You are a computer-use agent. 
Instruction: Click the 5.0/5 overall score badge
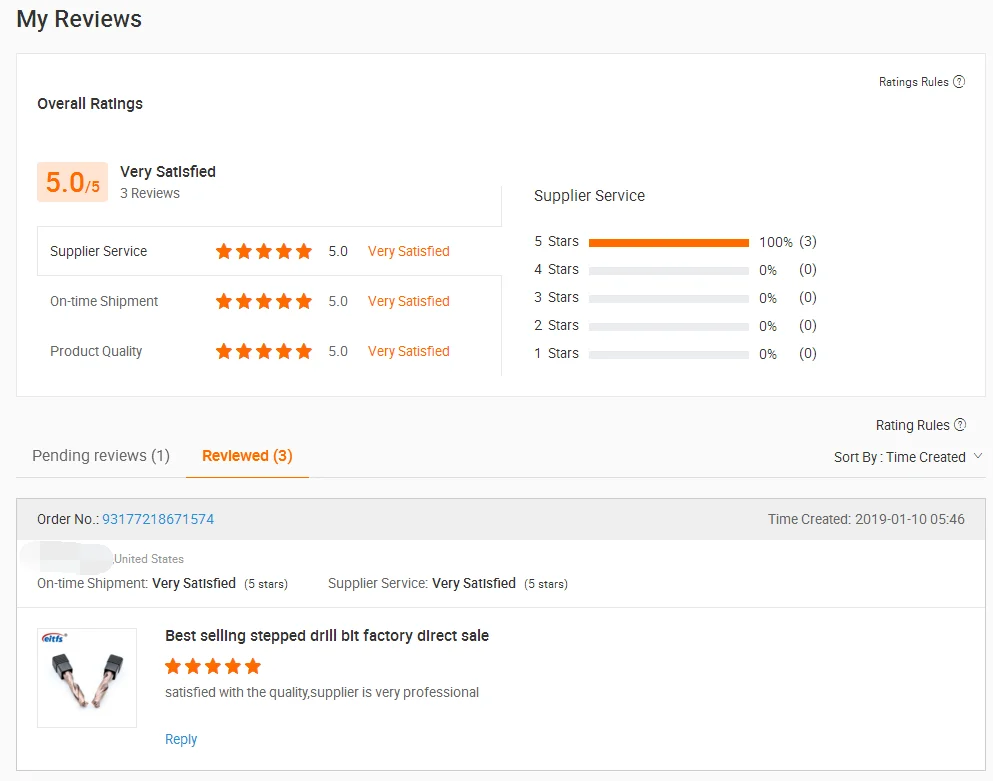click(x=72, y=182)
